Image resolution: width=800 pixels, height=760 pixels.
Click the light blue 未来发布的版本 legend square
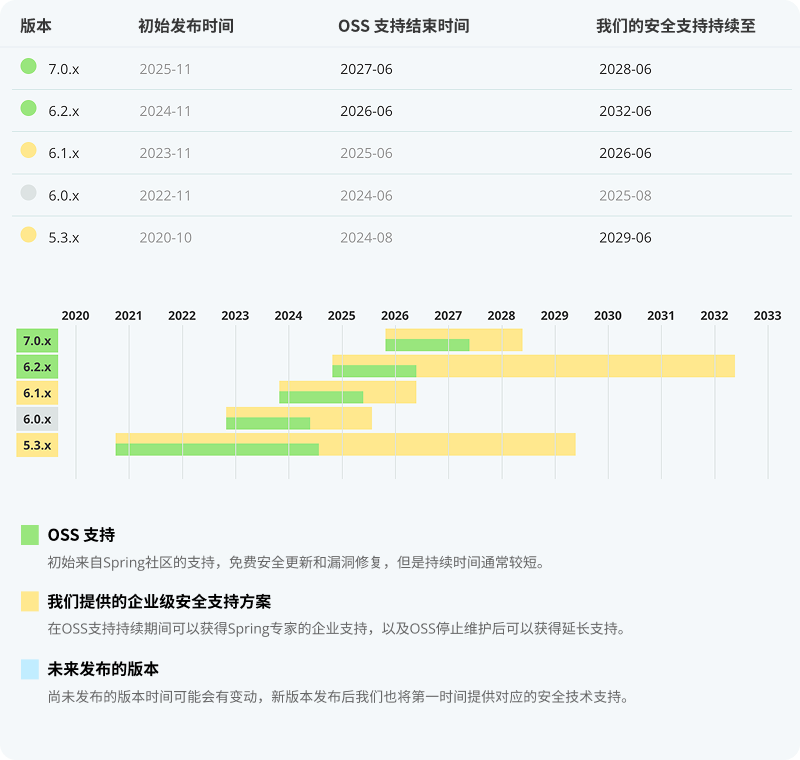coord(30,668)
